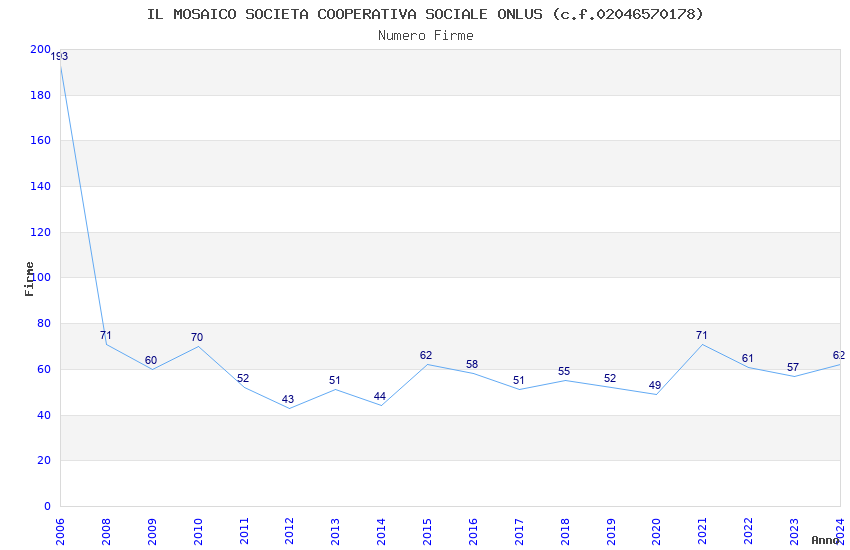The height and width of the screenshot is (550, 850).
Task: Select the 71 data label above 2021
Action: point(701,335)
